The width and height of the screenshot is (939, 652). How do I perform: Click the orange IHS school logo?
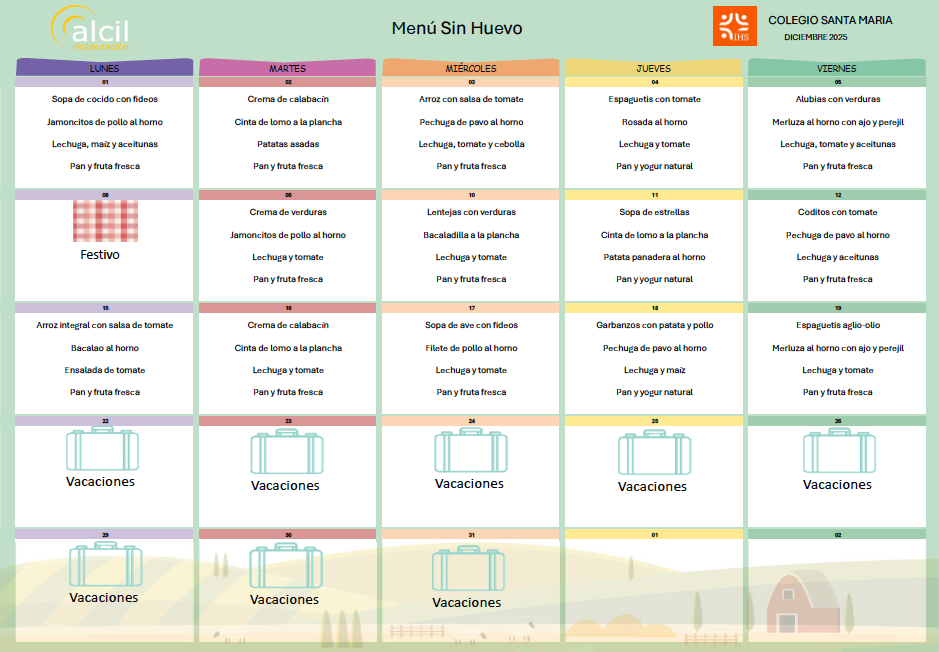pyautogui.click(x=734, y=26)
